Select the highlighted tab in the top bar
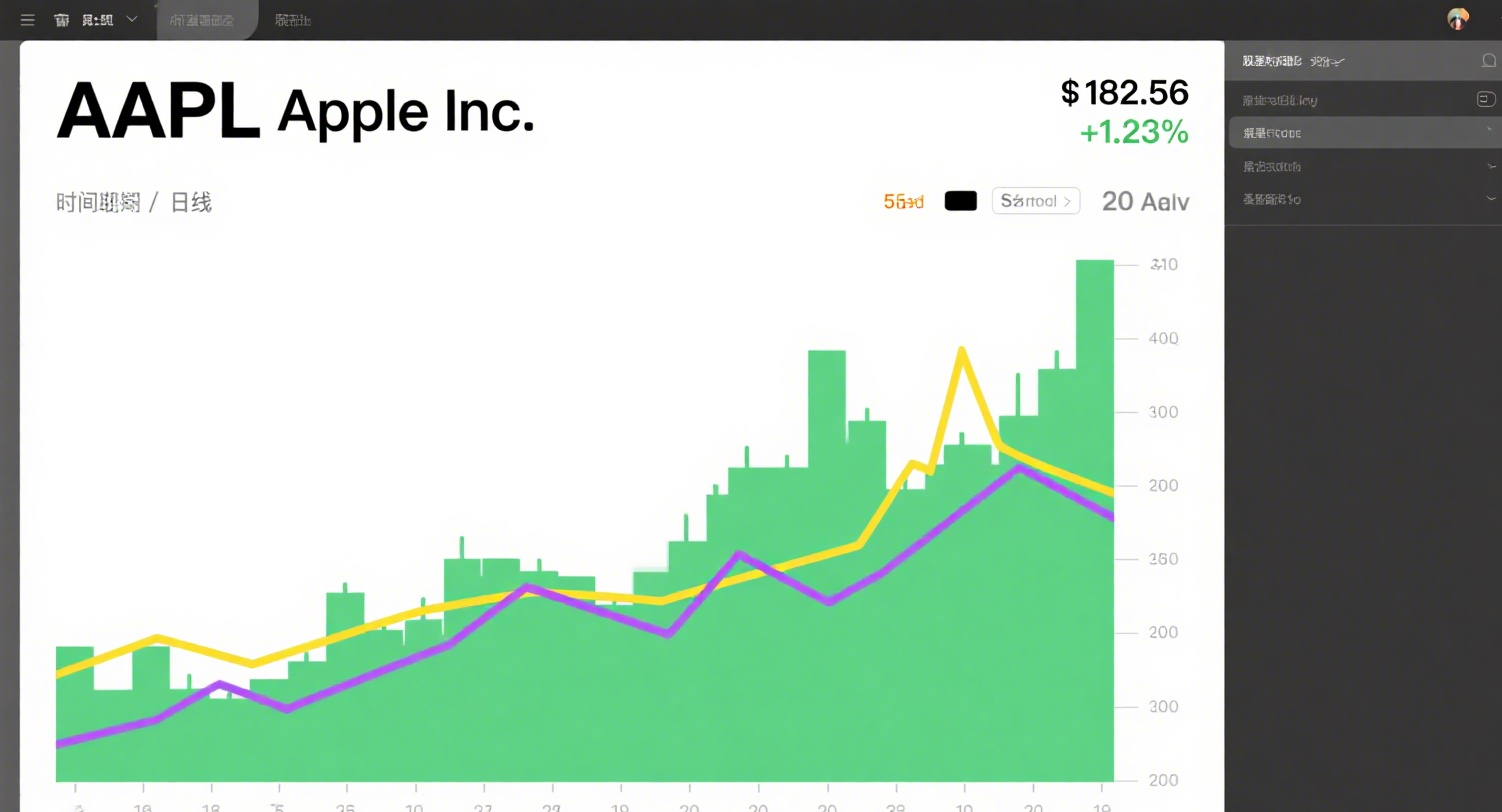The width and height of the screenshot is (1502, 812). pos(207,20)
